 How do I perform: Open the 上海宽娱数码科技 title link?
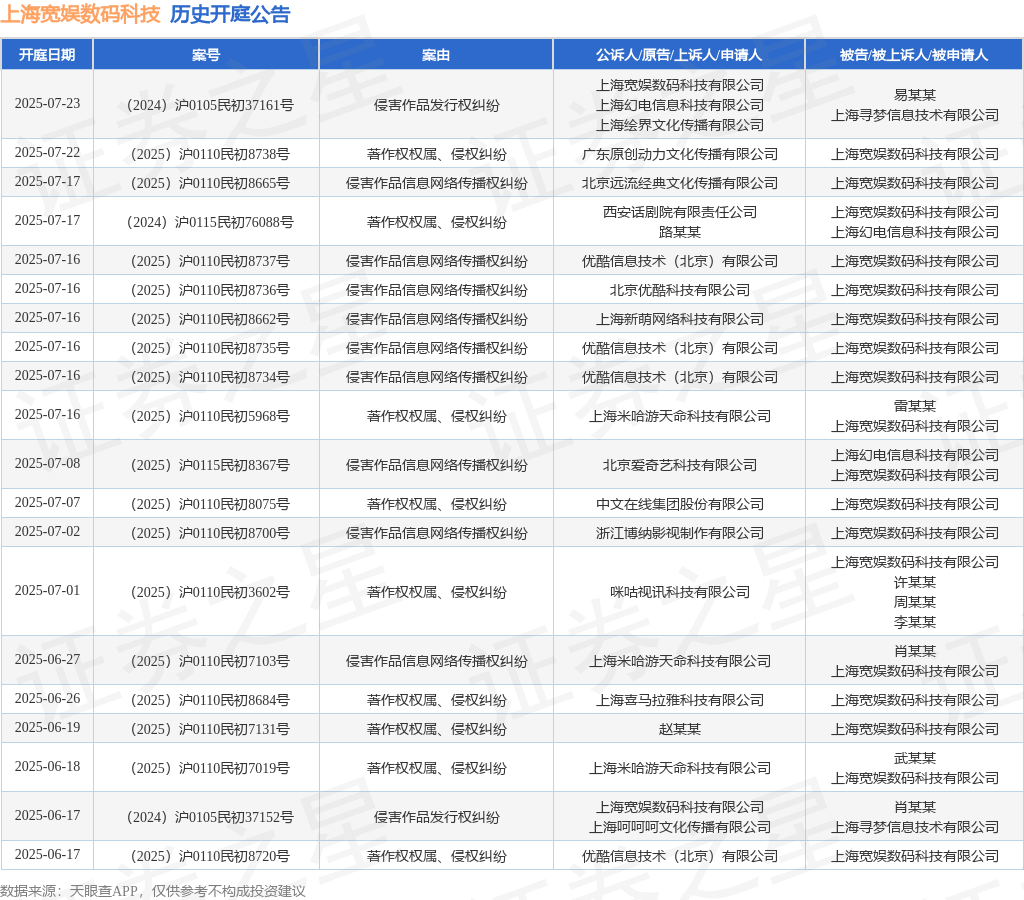[x=80, y=14]
